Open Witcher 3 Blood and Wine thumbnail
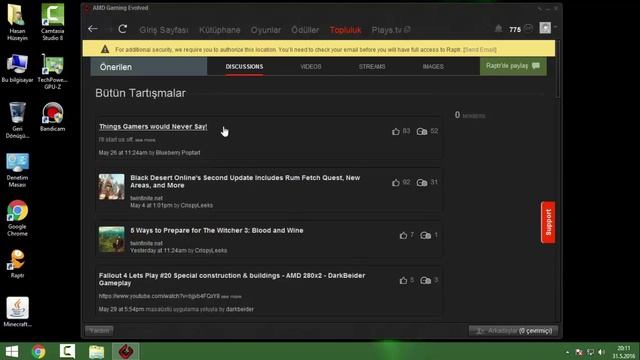 [111, 239]
